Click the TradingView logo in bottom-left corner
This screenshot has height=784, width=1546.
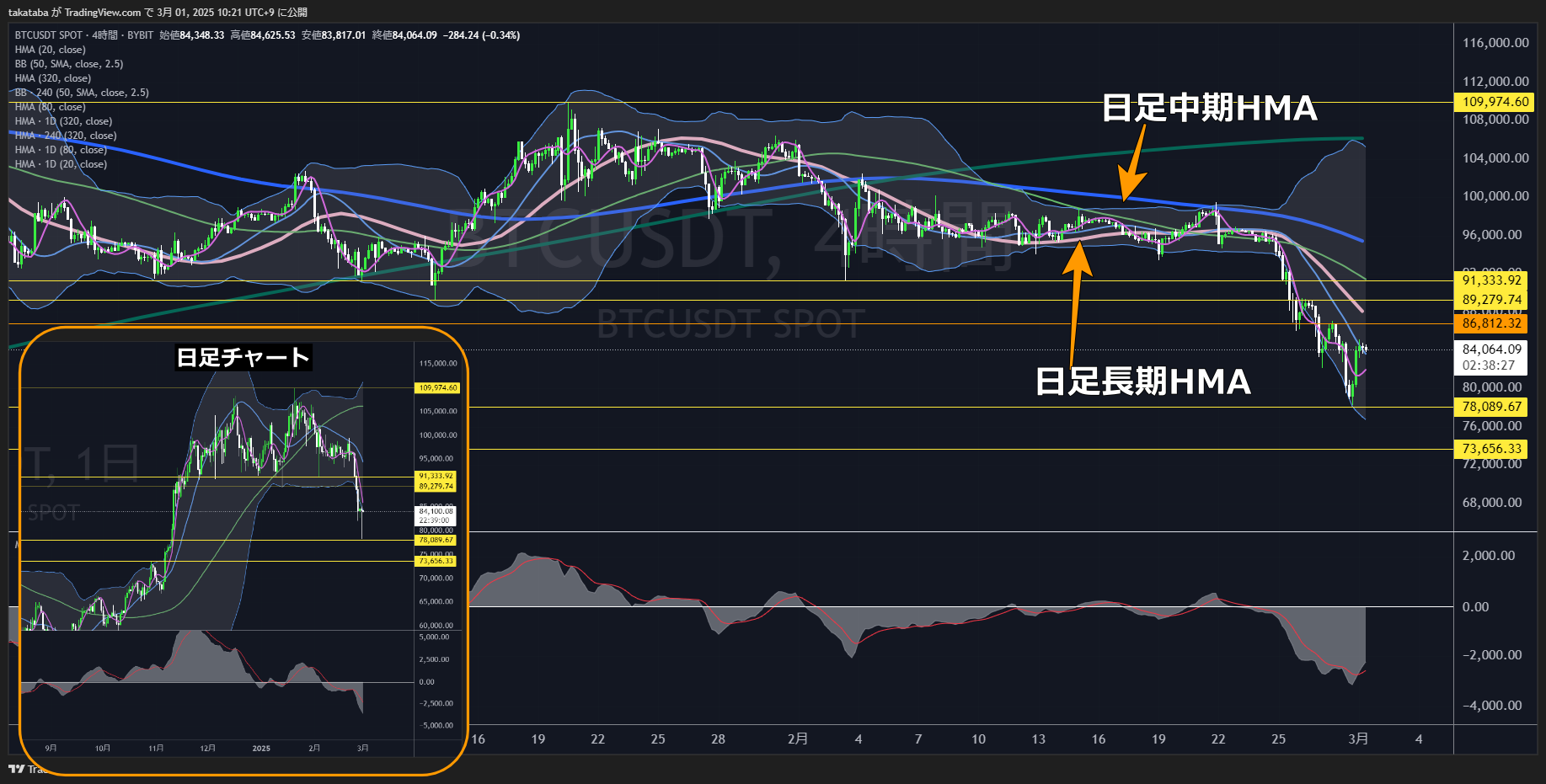[16, 768]
